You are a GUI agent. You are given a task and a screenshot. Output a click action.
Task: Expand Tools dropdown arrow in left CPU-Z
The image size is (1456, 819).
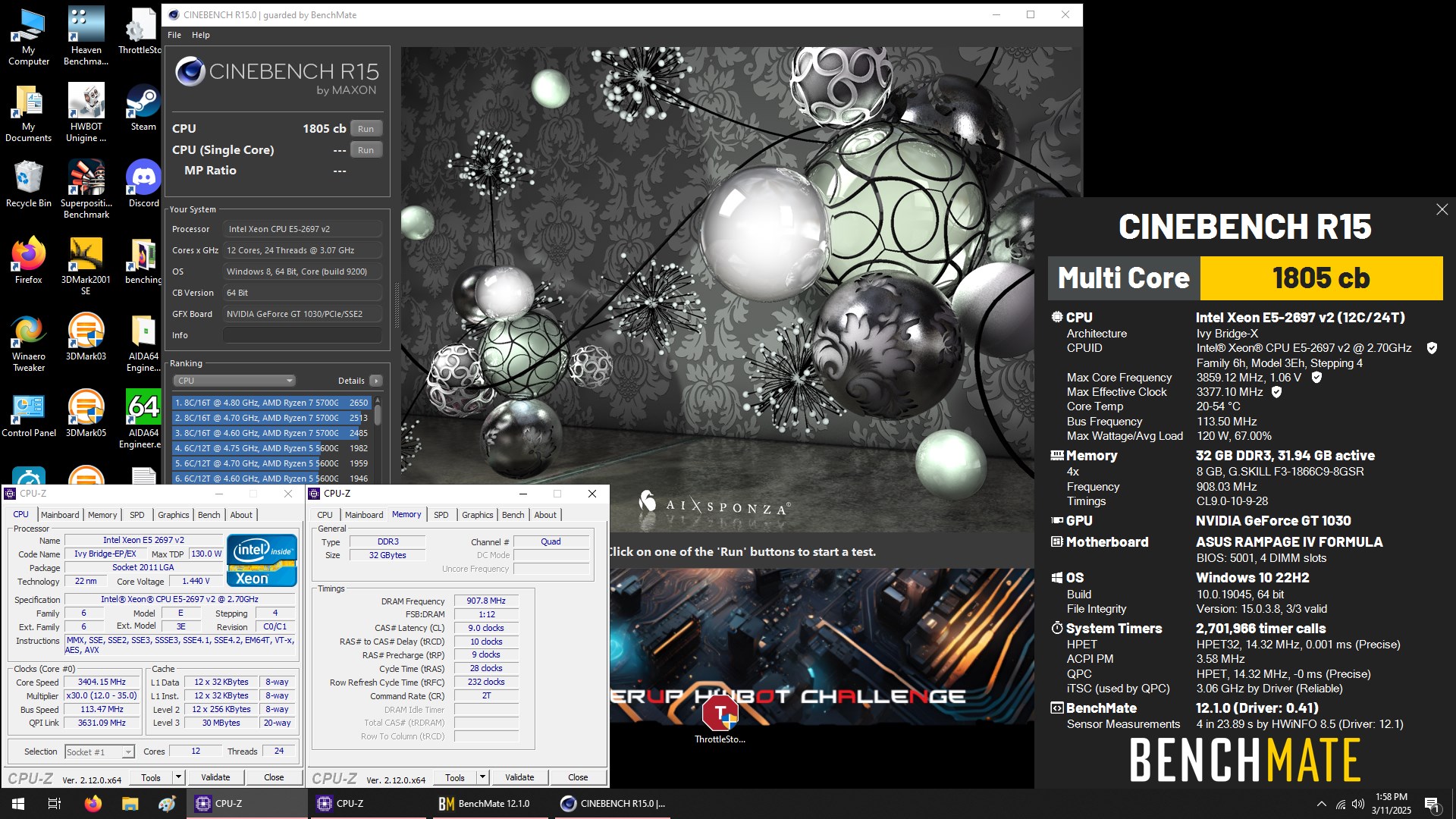178,777
